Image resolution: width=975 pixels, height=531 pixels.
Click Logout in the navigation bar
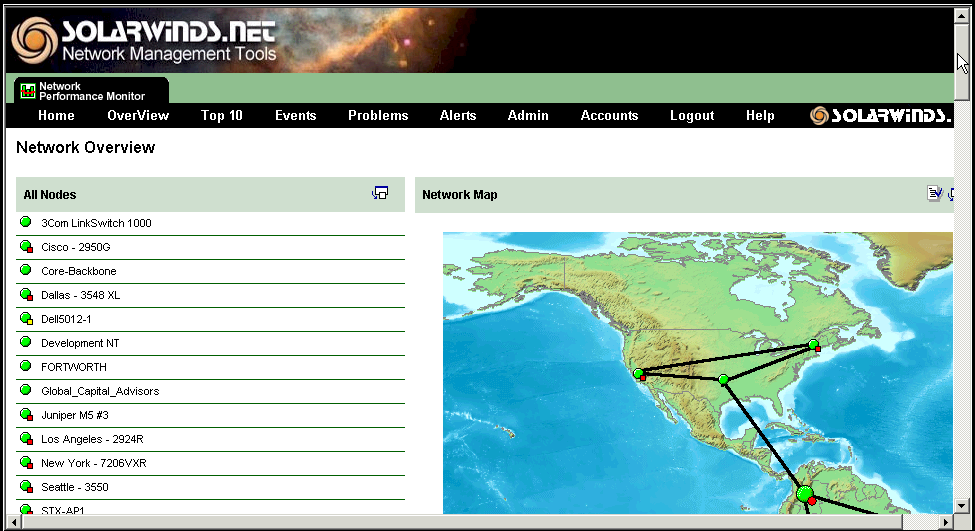(x=691, y=116)
